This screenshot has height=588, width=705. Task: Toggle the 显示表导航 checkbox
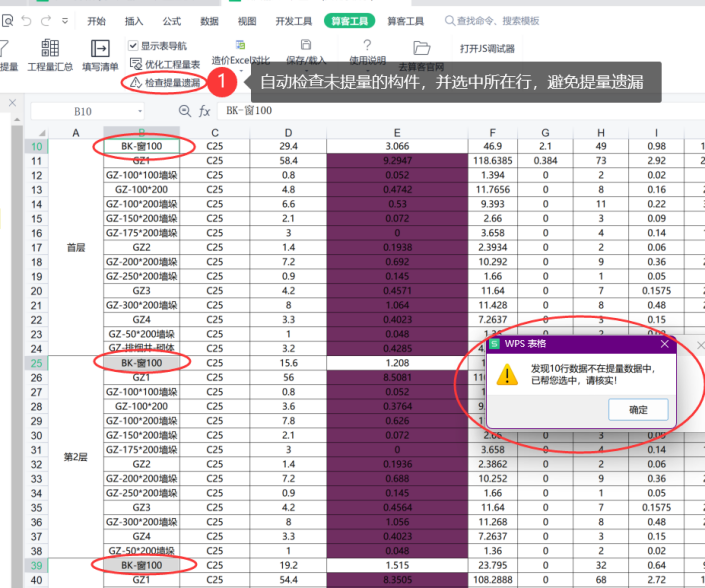[133, 46]
